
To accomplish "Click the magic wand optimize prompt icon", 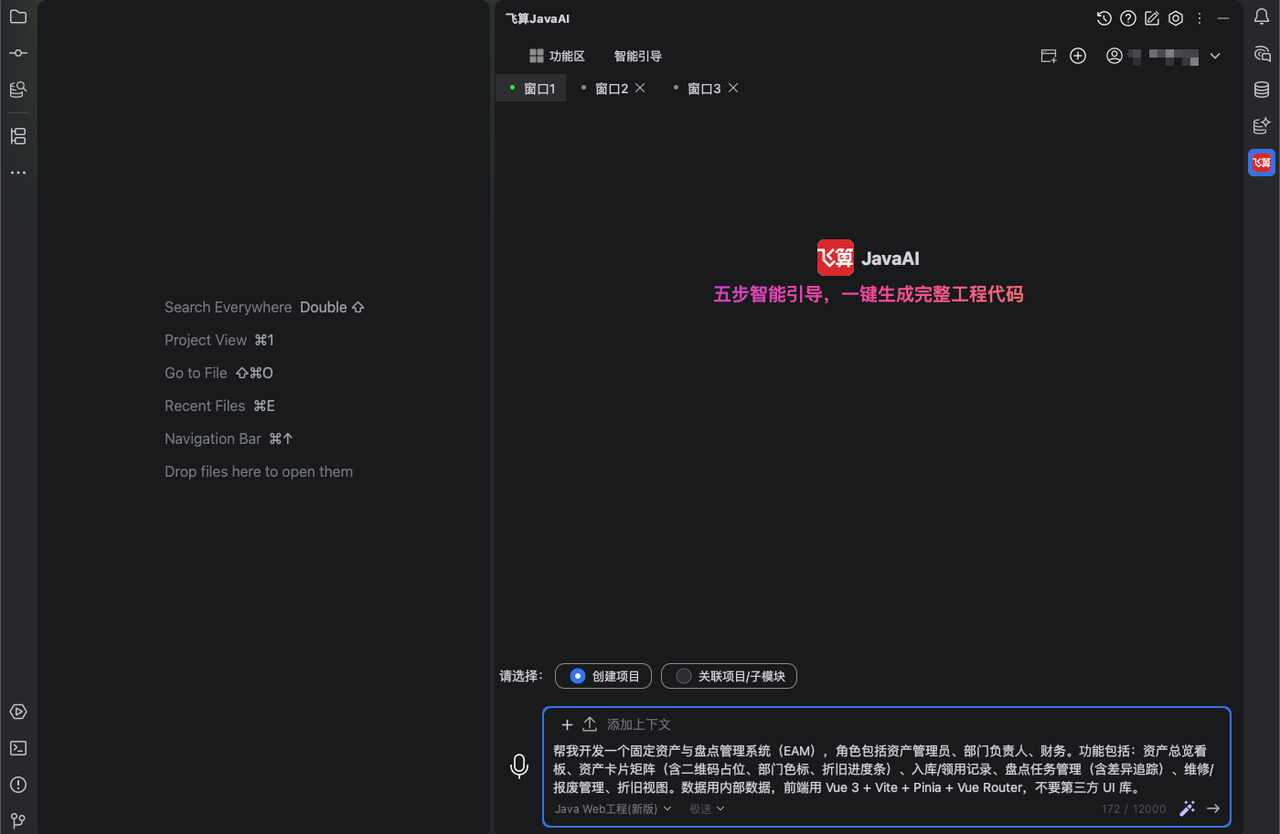I will coord(1187,808).
